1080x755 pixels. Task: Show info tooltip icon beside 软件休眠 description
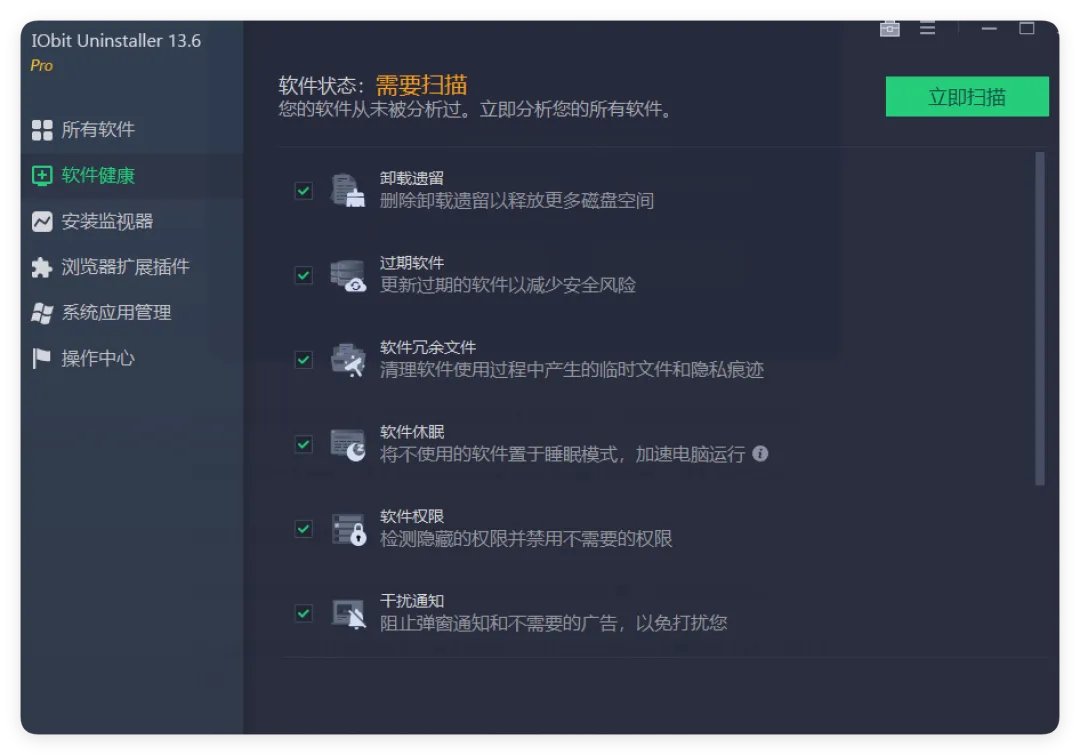click(x=760, y=453)
